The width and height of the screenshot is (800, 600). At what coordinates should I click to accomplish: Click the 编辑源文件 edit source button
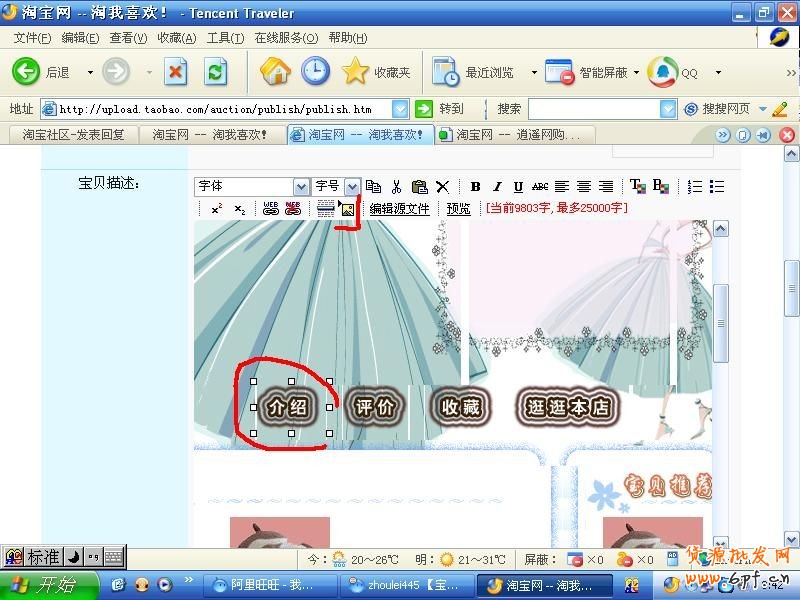pos(399,209)
